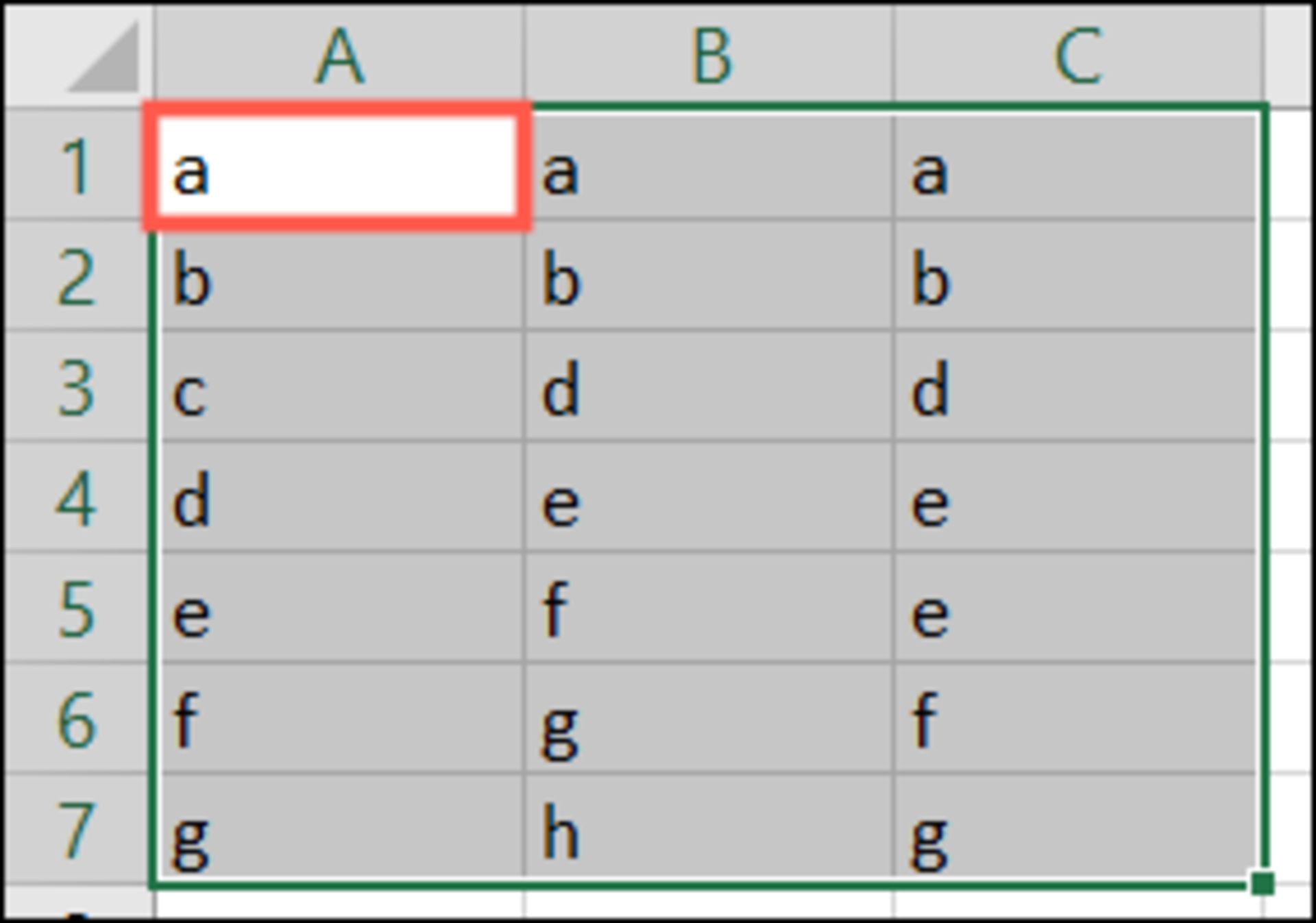1316x923 pixels.
Task: Select column B header
Action: tap(709, 56)
